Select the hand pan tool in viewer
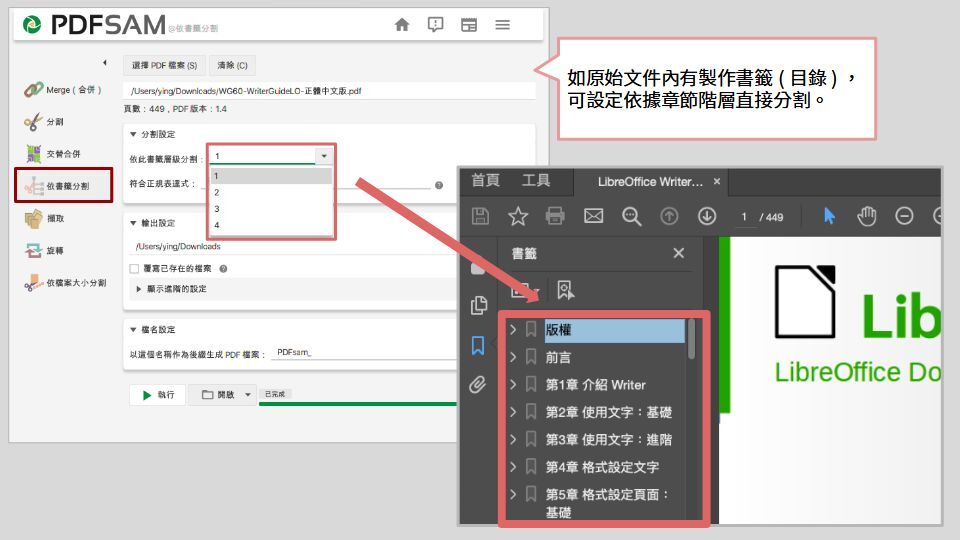This screenshot has height=540, width=960. point(867,216)
